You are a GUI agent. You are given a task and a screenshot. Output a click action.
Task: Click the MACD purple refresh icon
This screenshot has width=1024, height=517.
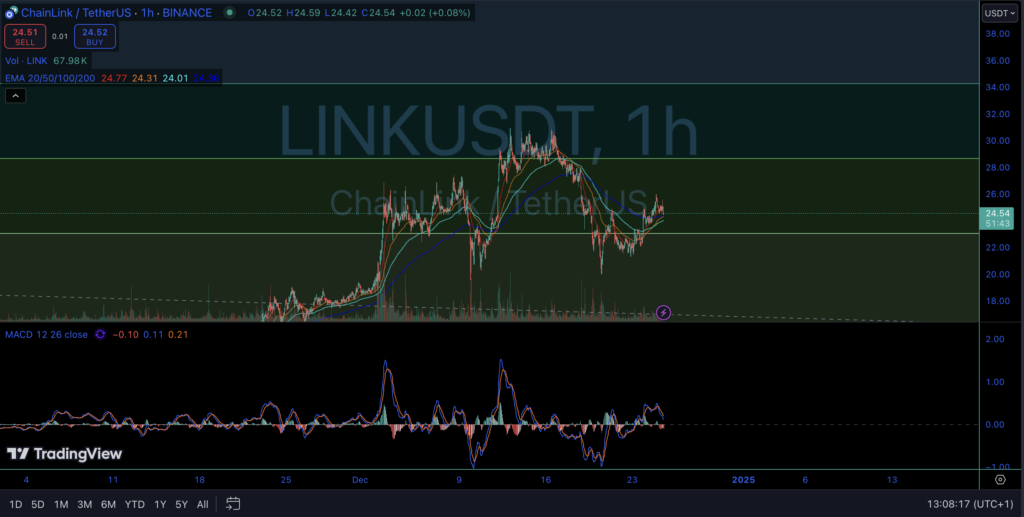(100, 334)
